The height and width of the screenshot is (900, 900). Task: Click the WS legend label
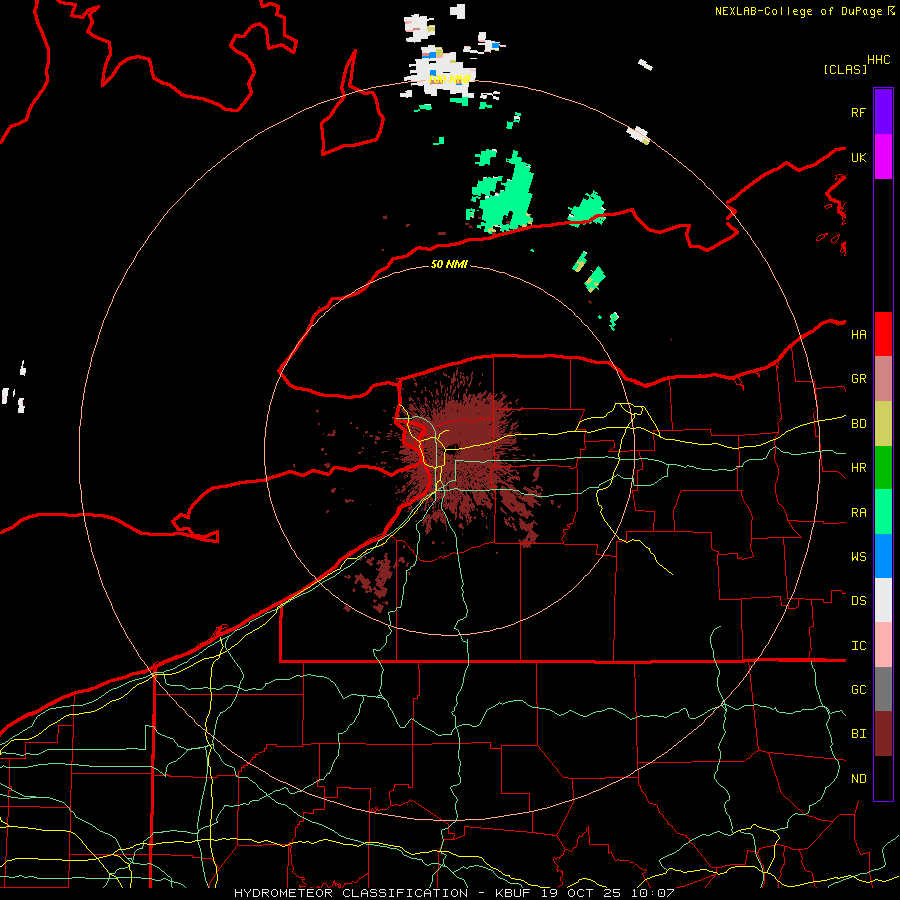859,557
